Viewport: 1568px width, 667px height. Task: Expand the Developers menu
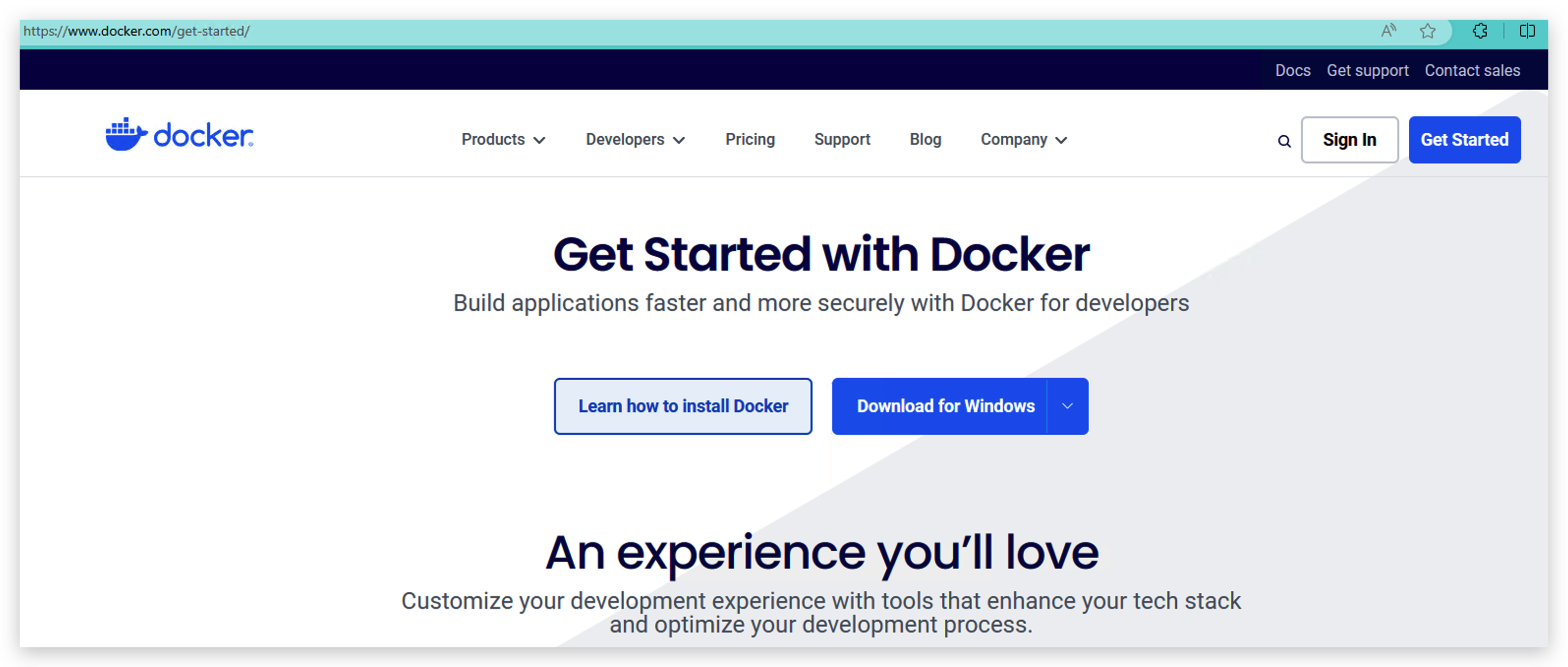(x=635, y=140)
